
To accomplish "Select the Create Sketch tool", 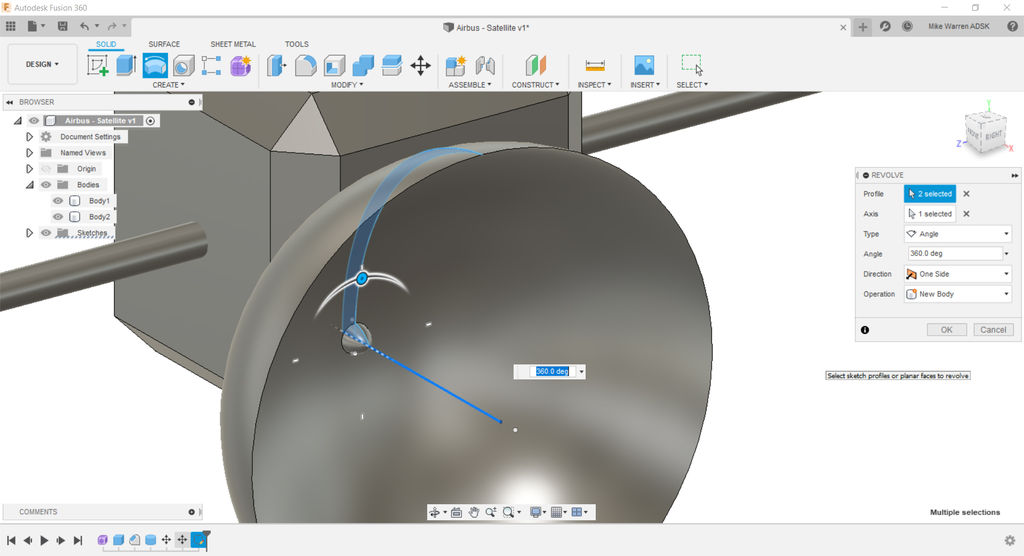I will coord(98,65).
